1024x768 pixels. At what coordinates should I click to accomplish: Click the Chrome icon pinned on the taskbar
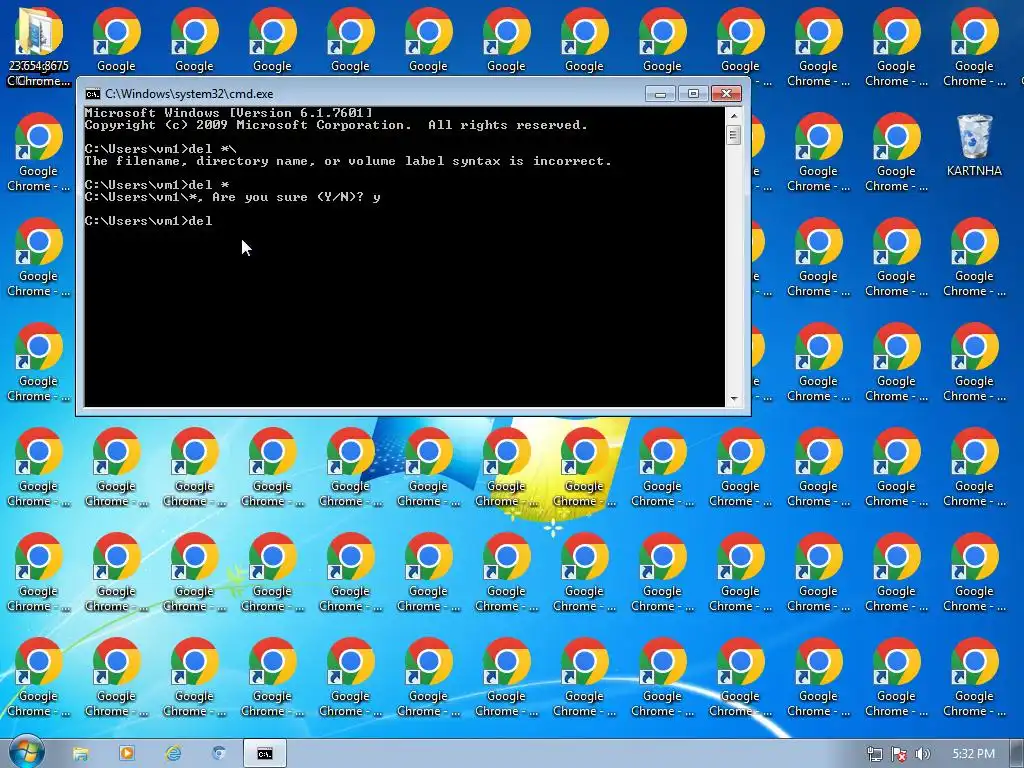[x=219, y=754]
